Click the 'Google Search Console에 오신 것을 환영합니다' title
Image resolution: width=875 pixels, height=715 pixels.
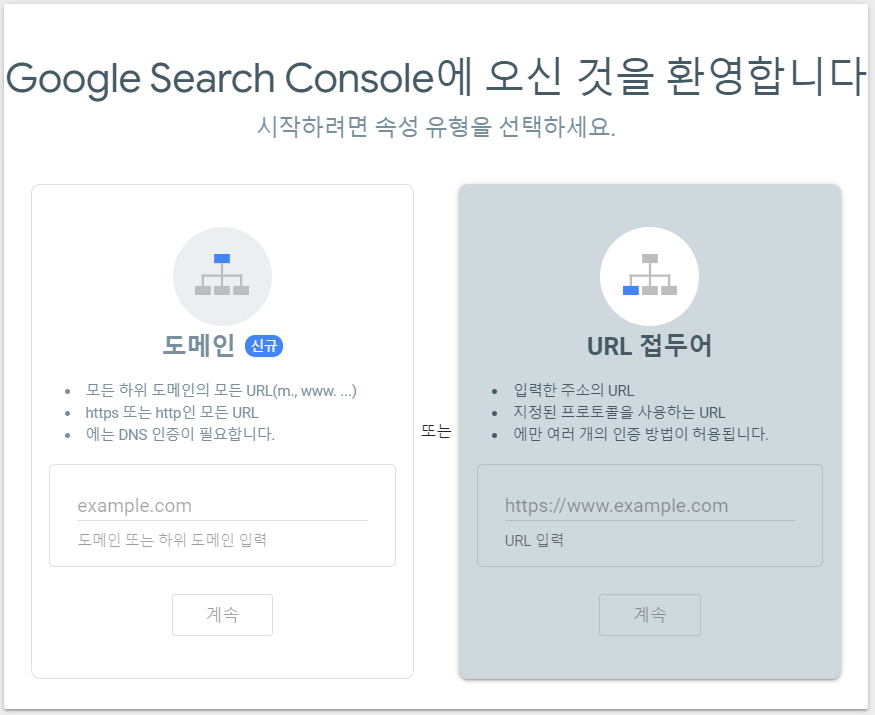pyautogui.click(x=435, y=77)
